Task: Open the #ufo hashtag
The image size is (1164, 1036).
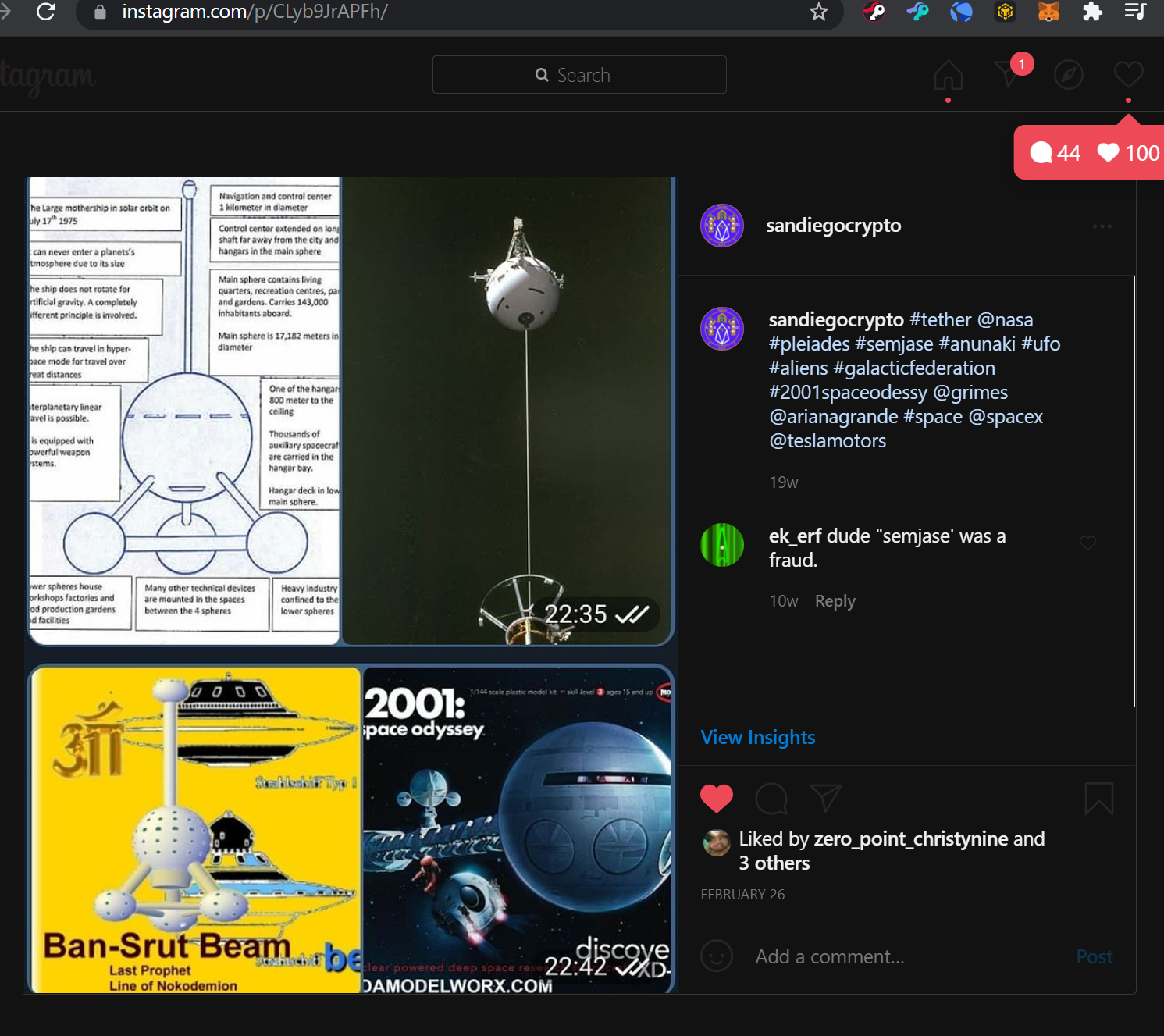Action: [1041, 344]
